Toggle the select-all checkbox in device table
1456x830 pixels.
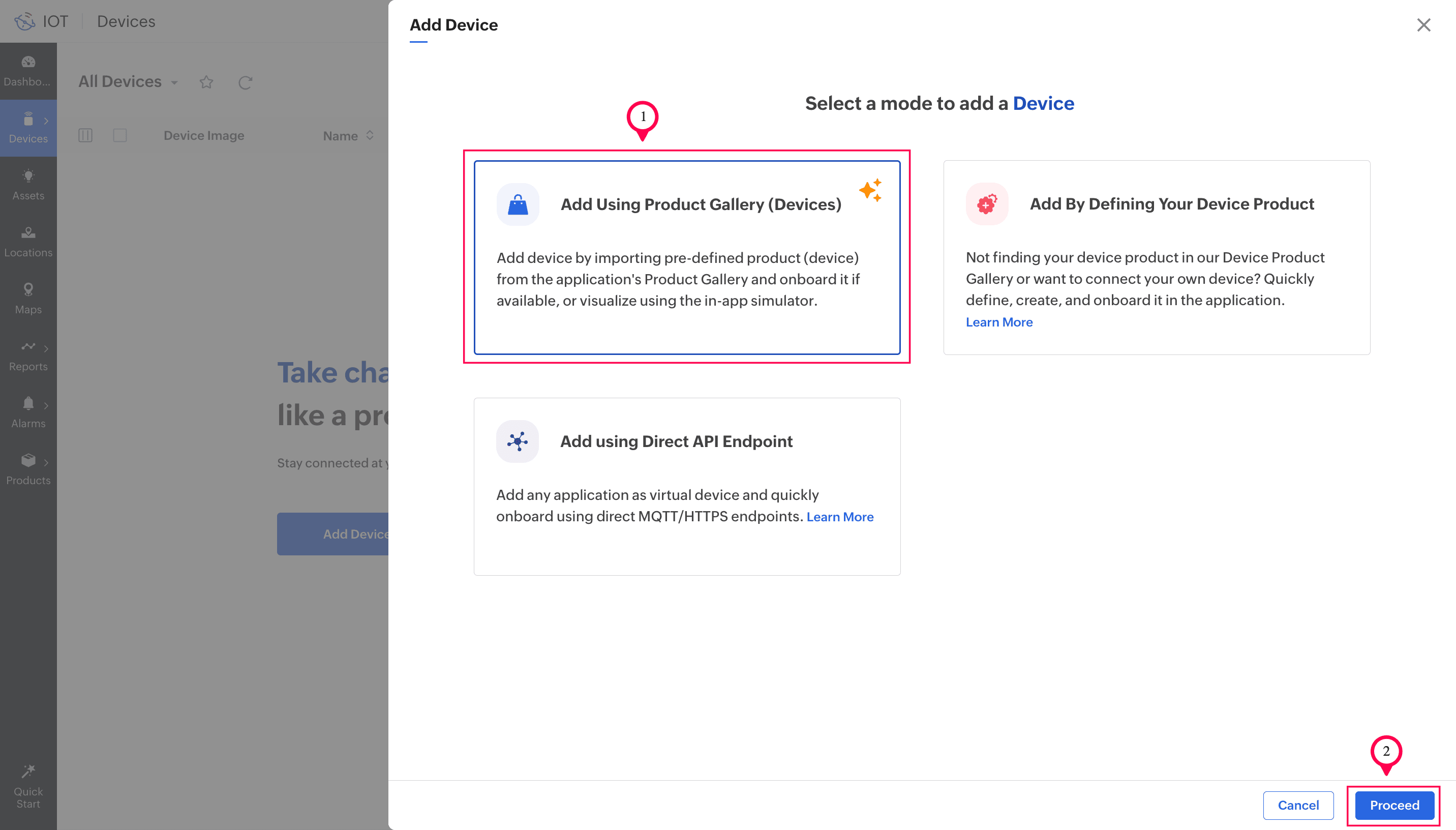click(119, 135)
